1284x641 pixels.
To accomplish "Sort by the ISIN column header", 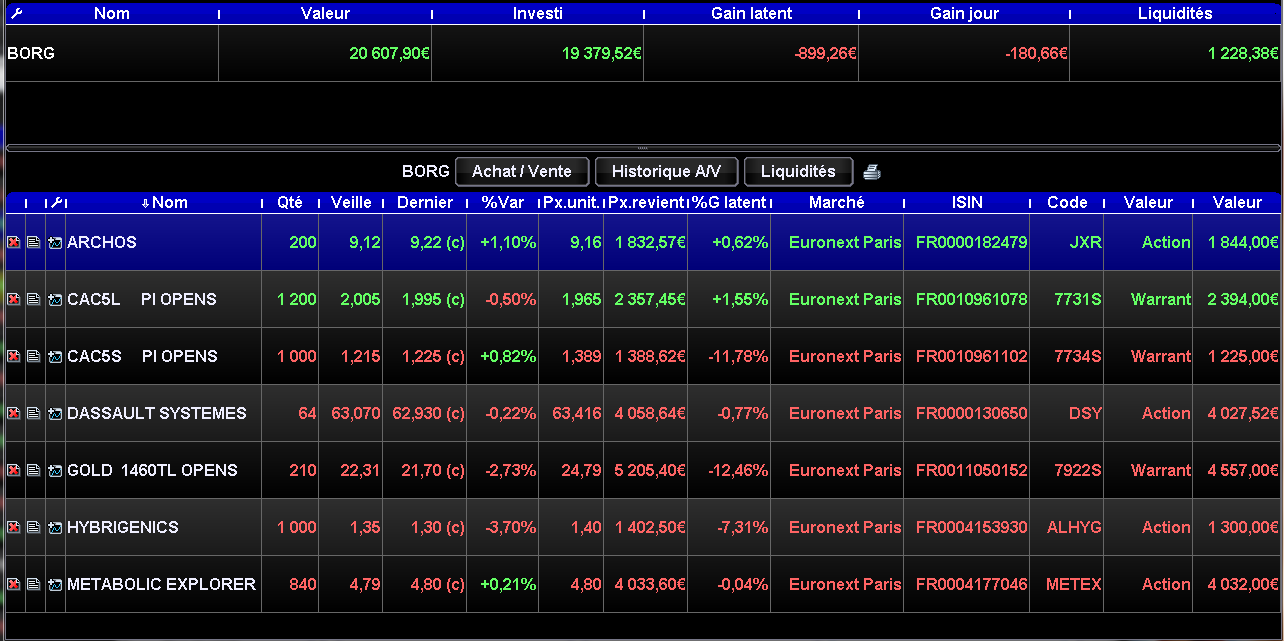I will tap(967, 202).
